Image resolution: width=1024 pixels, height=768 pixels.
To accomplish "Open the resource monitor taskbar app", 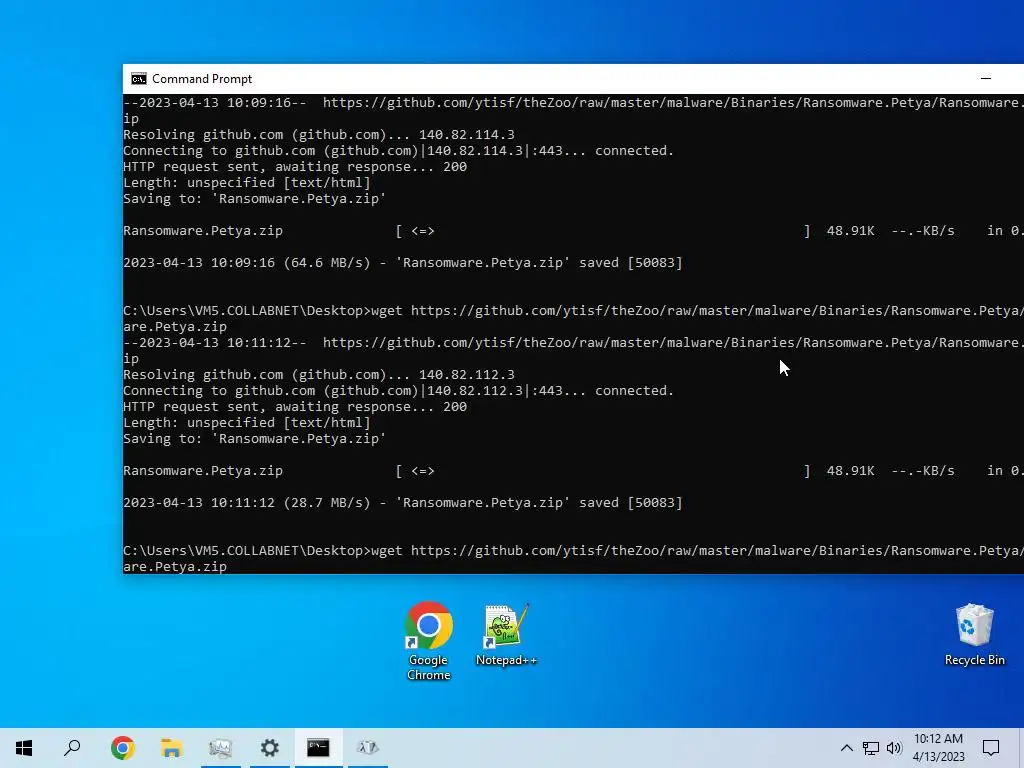I will click(x=220, y=748).
